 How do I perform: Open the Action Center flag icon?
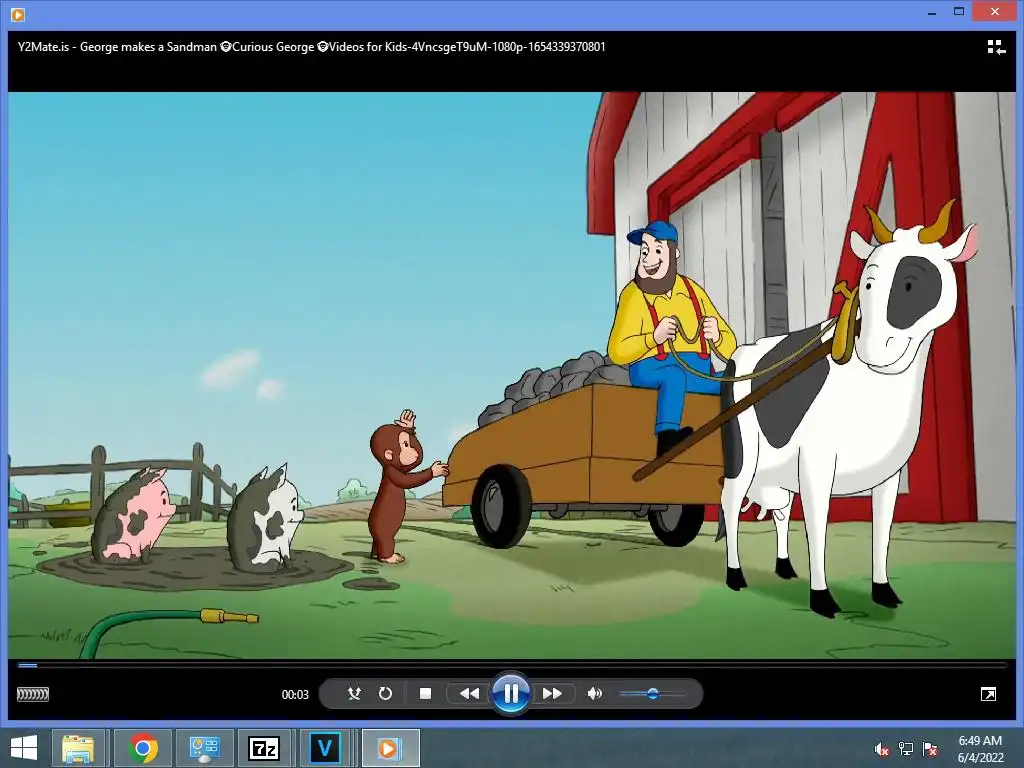930,749
